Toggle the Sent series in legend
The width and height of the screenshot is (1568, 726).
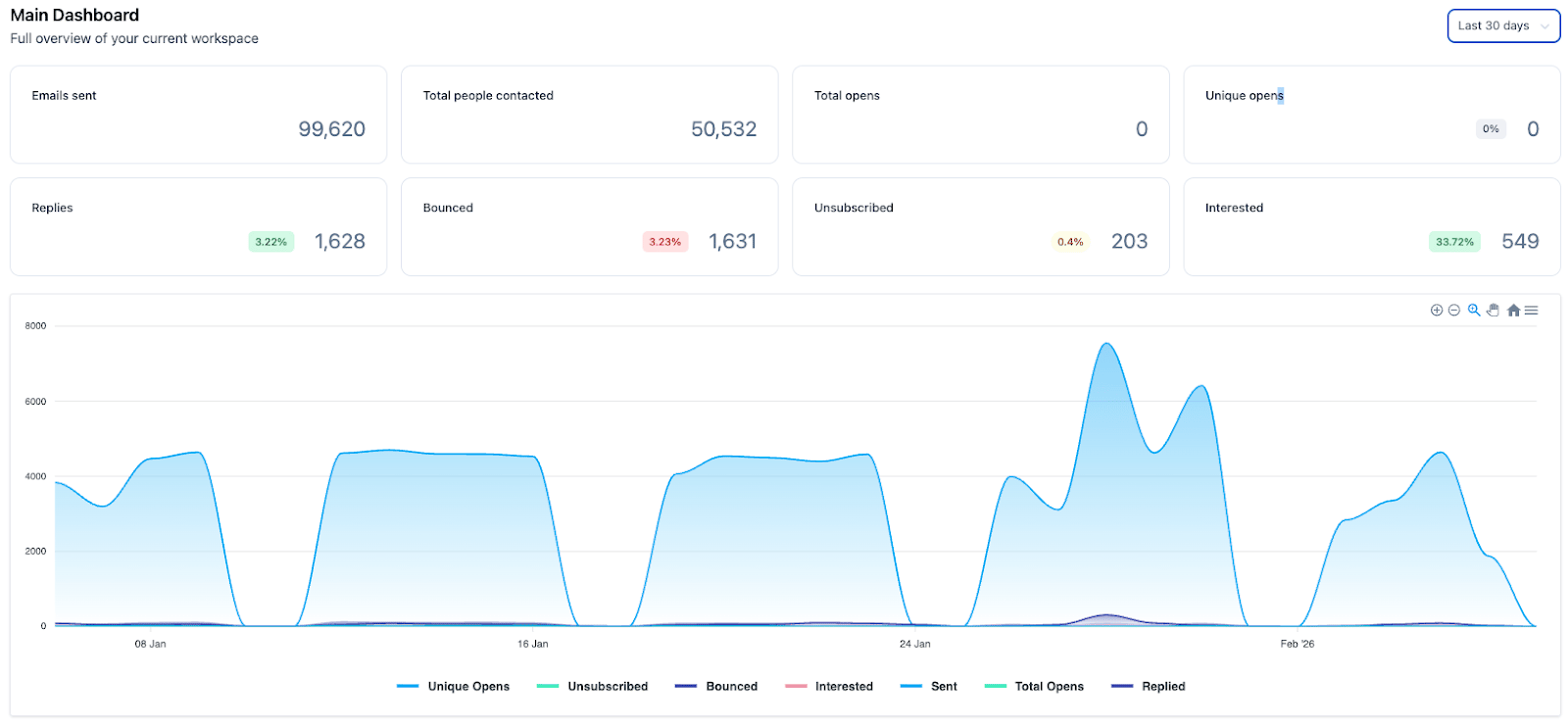929,687
